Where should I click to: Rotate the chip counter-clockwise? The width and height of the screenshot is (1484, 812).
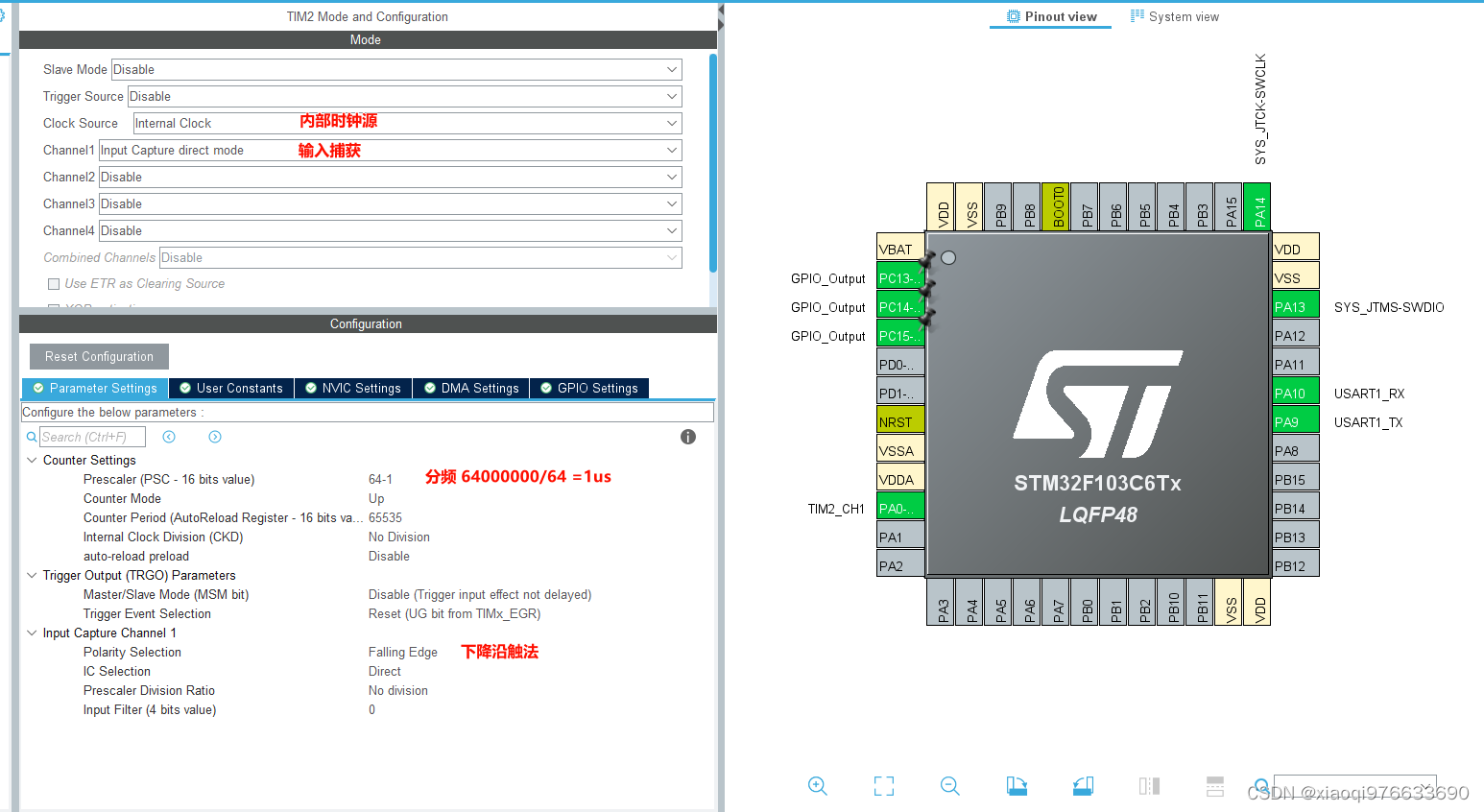(1083, 786)
